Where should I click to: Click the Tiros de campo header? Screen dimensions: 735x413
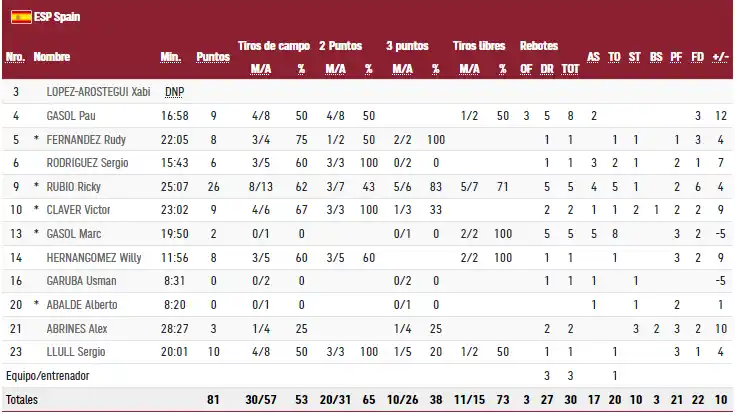click(x=273, y=46)
